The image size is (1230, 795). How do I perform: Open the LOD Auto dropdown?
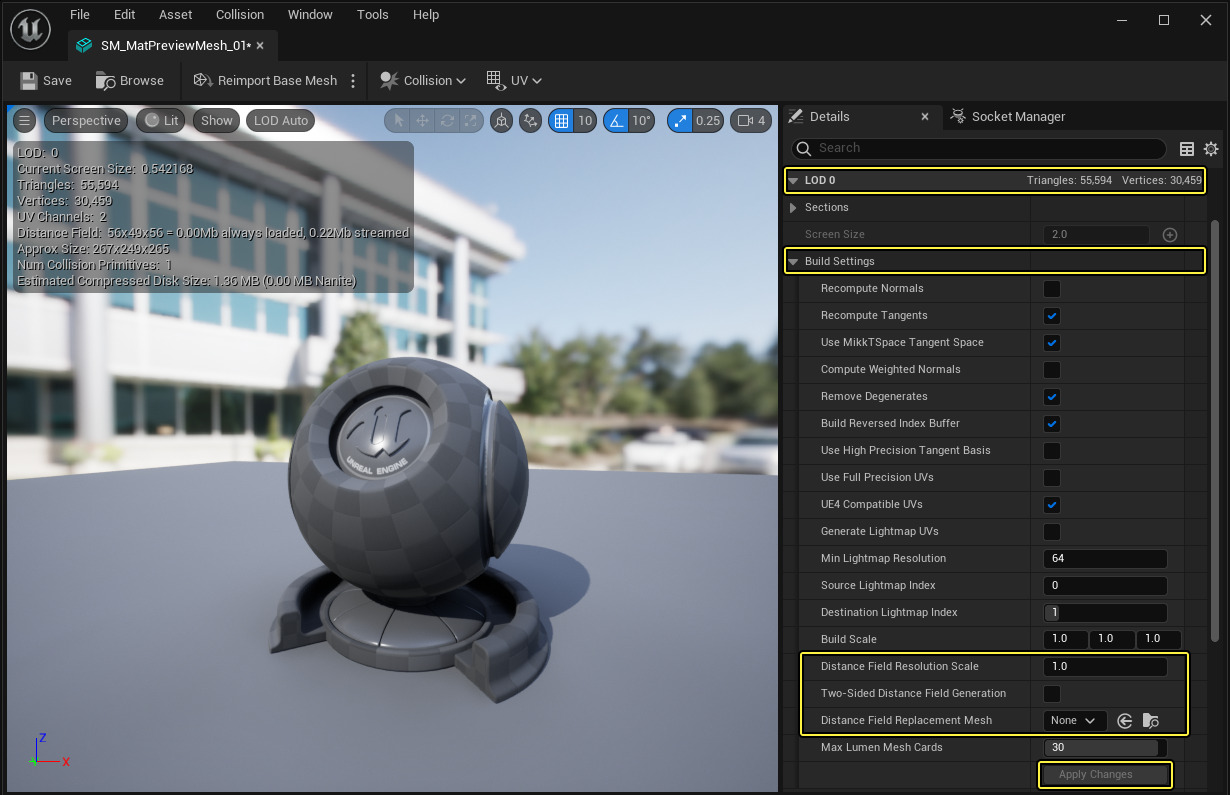coord(280,121)
